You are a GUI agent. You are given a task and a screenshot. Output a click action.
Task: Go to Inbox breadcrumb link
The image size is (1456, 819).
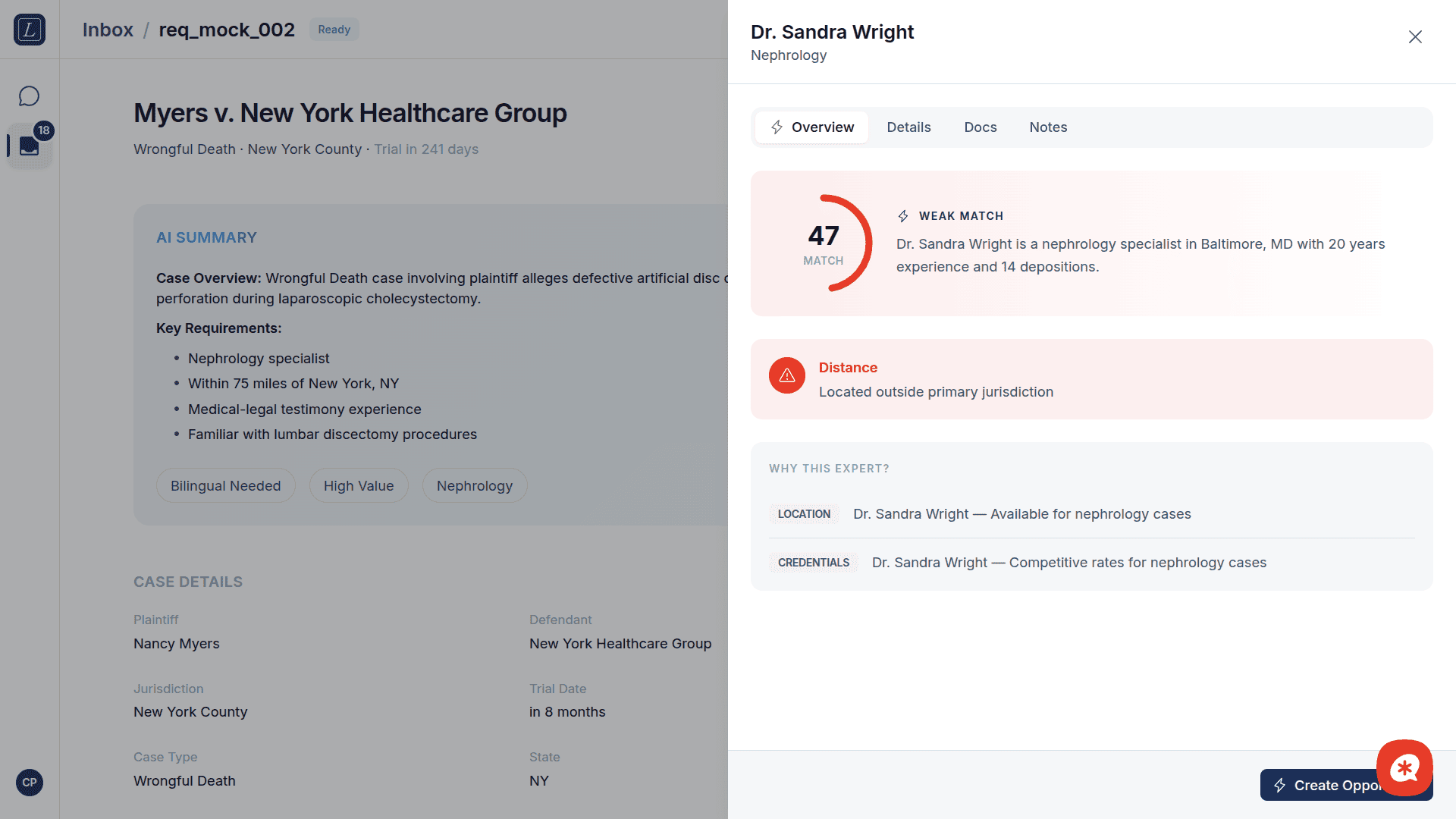[108, 30]
